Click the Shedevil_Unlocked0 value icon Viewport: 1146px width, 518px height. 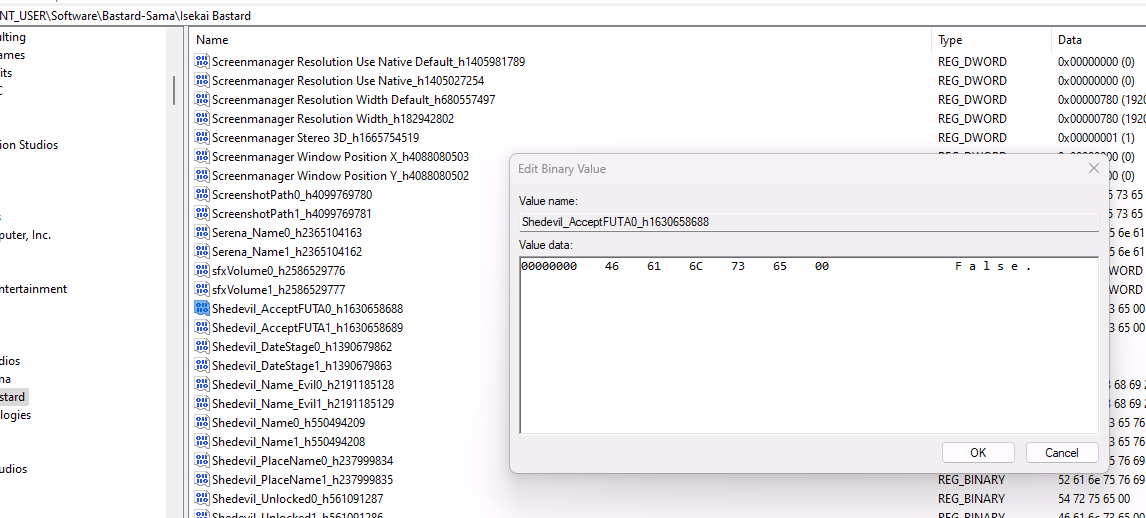[202, 499]
